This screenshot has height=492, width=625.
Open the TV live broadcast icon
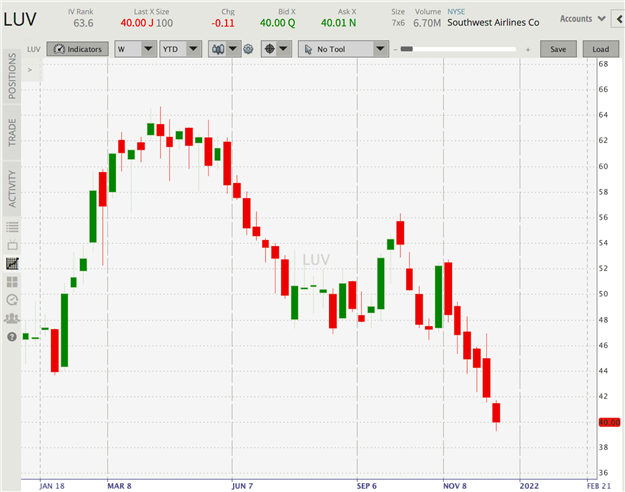[x=12, y=244]
